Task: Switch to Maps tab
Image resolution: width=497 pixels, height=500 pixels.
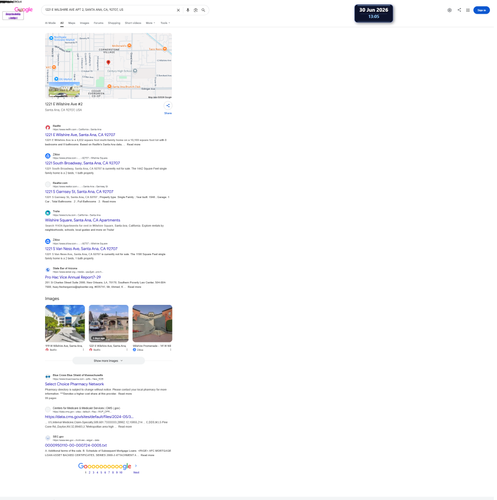Action: coord(72,23)
